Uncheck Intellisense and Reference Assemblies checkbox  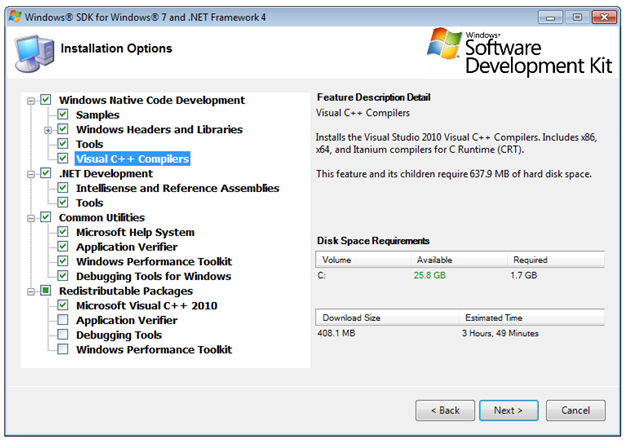[x=62, y=188]
